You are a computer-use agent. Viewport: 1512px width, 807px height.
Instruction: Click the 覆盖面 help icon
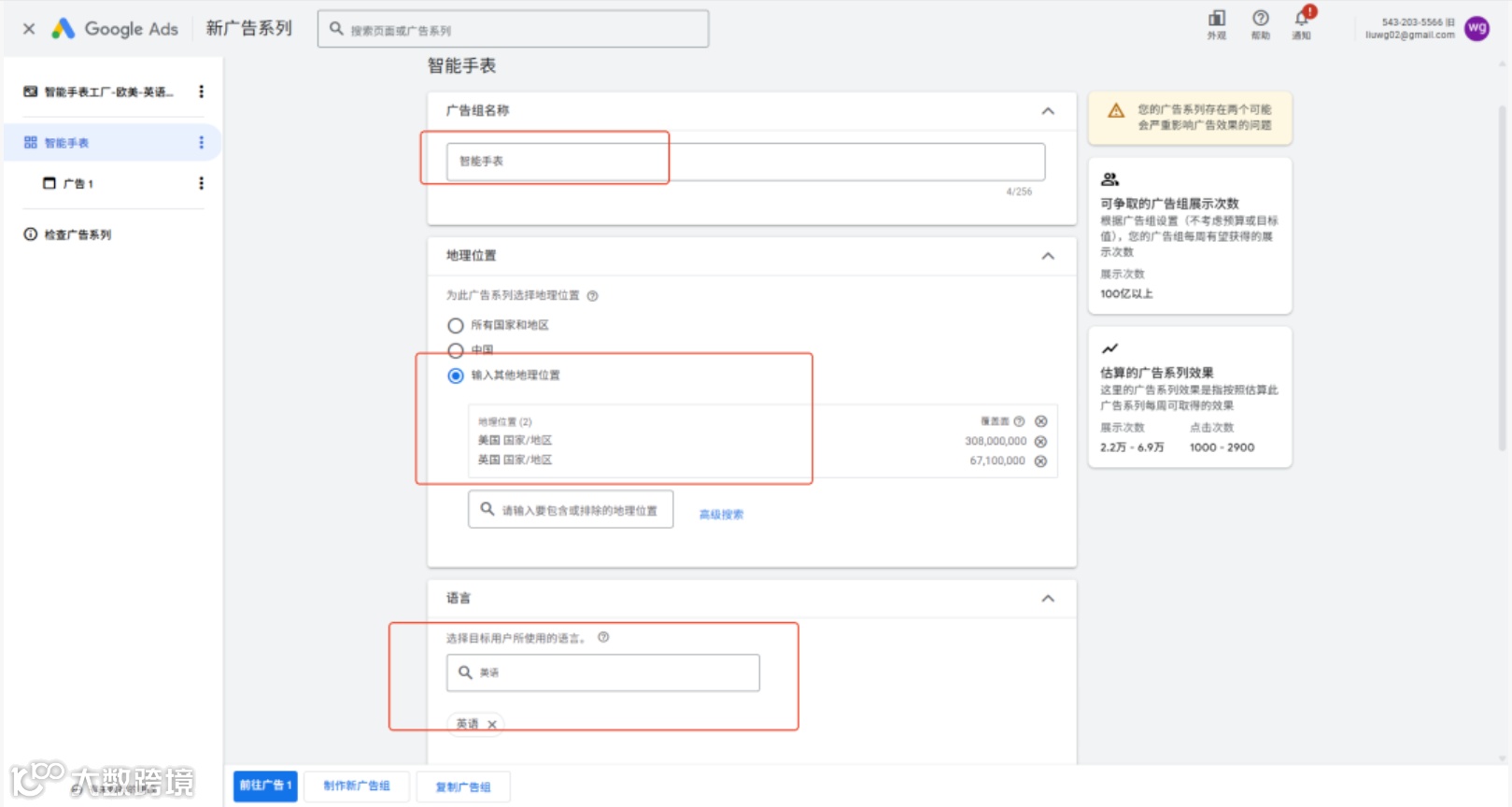pos(1019,421)
